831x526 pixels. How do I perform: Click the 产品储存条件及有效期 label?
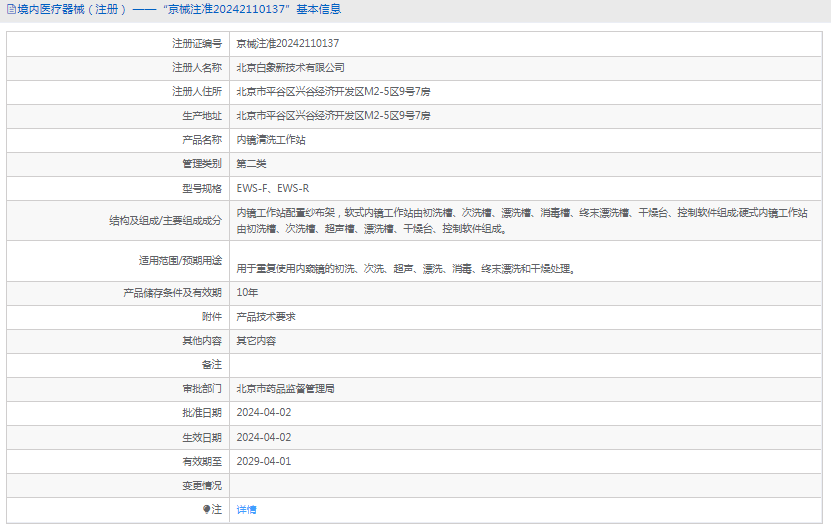pyautogui.click(x=172, y=292)
